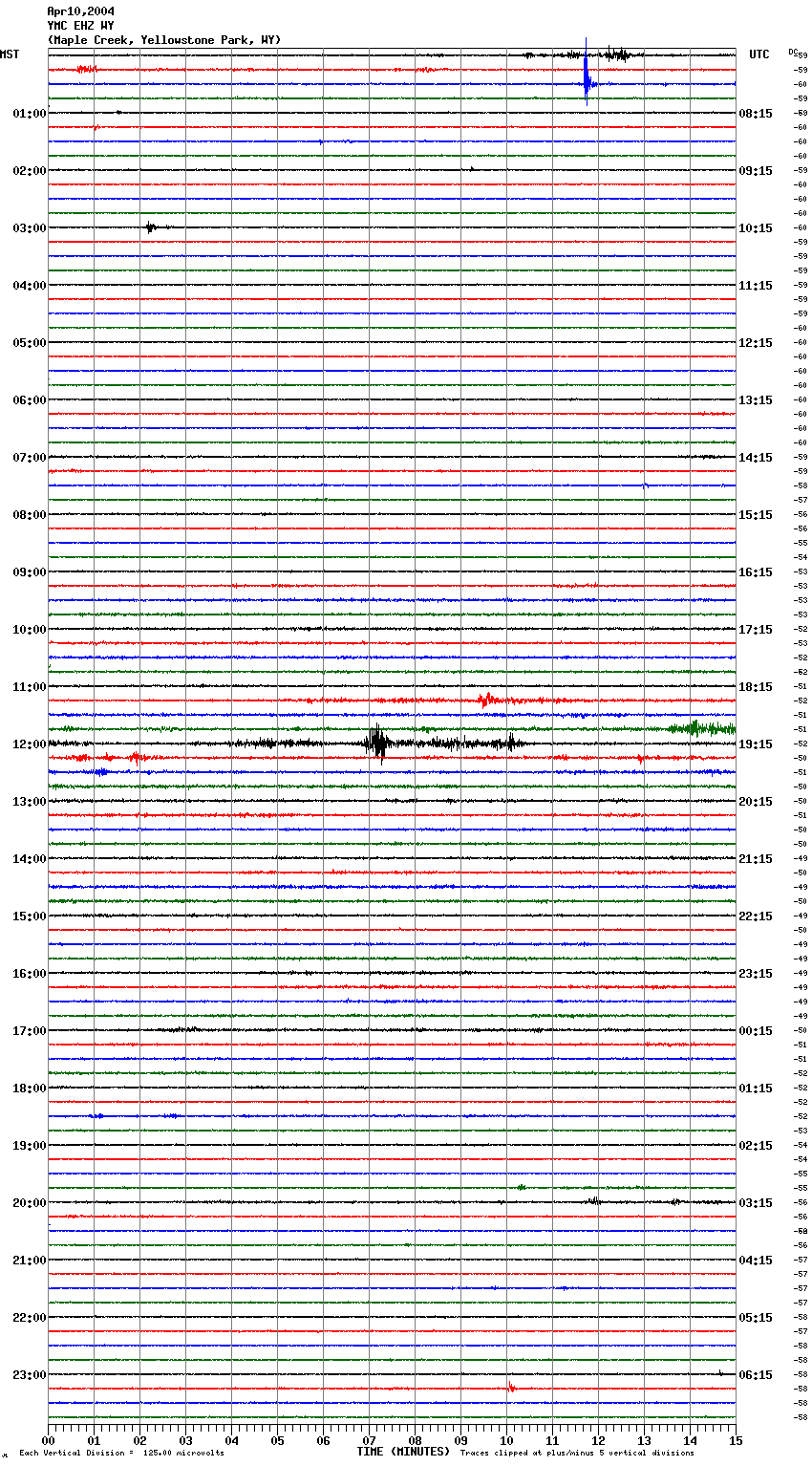
Task: Click the 21:15 UTC time label
Action: (x=756, y=858)
